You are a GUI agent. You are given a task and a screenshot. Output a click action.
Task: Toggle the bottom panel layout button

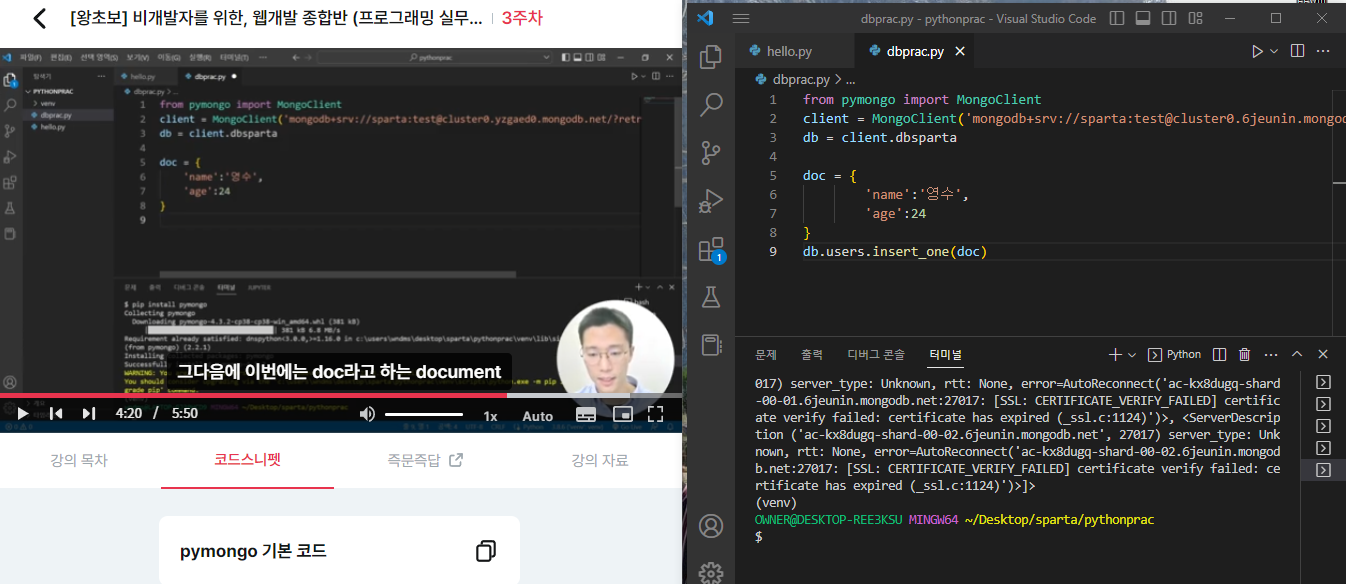click(x=1142, y=18)
